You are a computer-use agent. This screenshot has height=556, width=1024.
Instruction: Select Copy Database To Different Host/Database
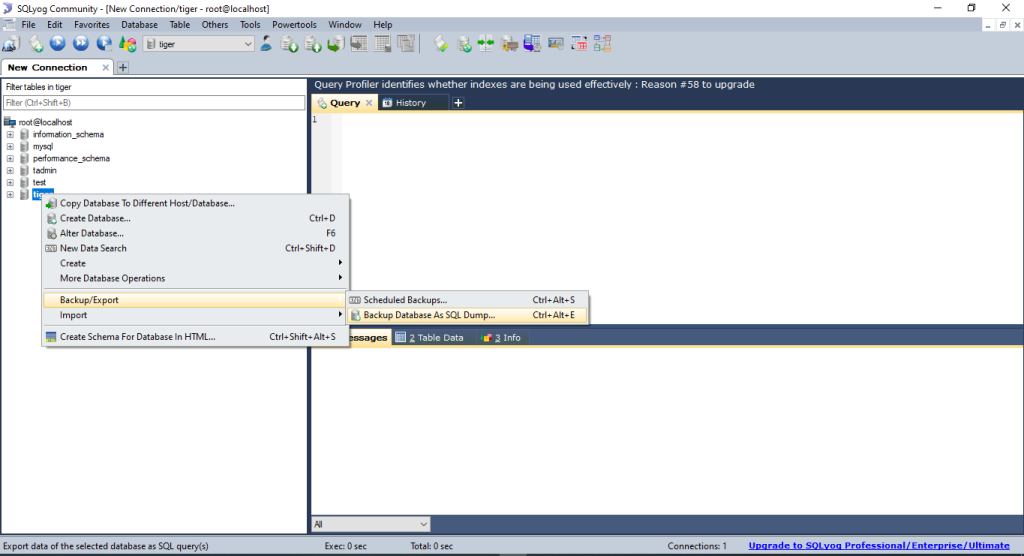tap(195, 203)
